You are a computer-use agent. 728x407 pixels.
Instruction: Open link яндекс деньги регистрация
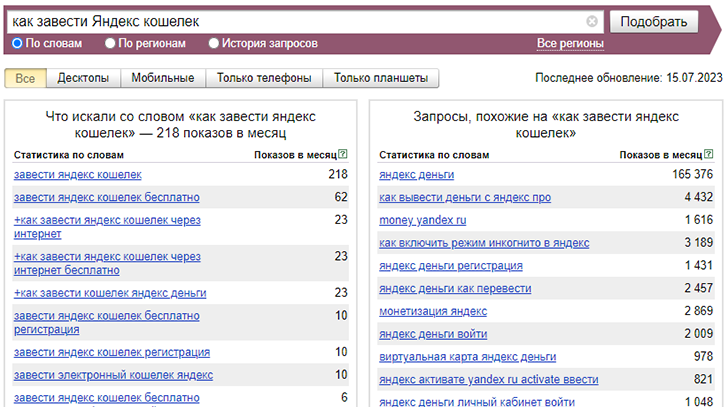click(x=451, y=265)
